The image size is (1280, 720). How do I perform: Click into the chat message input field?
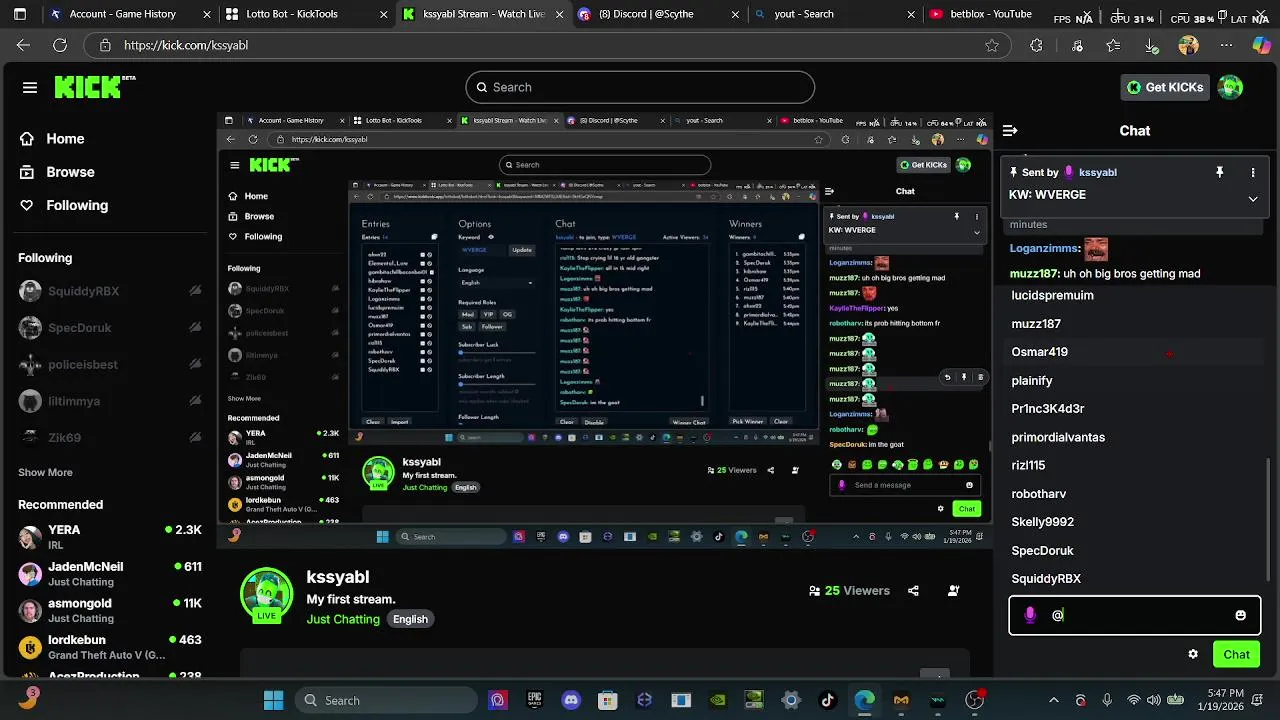tap(1134, 615)
